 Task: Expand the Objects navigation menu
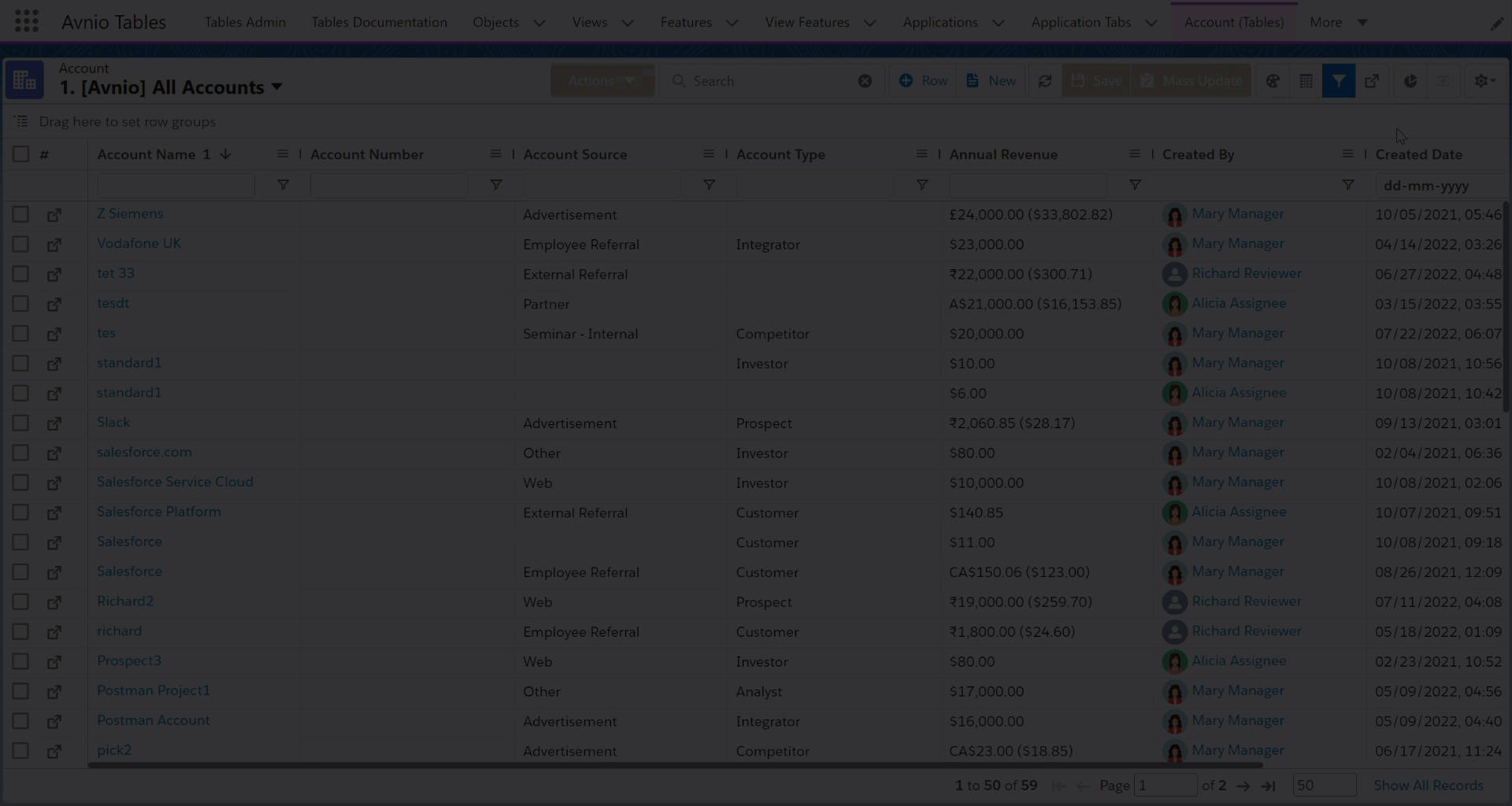539,23
